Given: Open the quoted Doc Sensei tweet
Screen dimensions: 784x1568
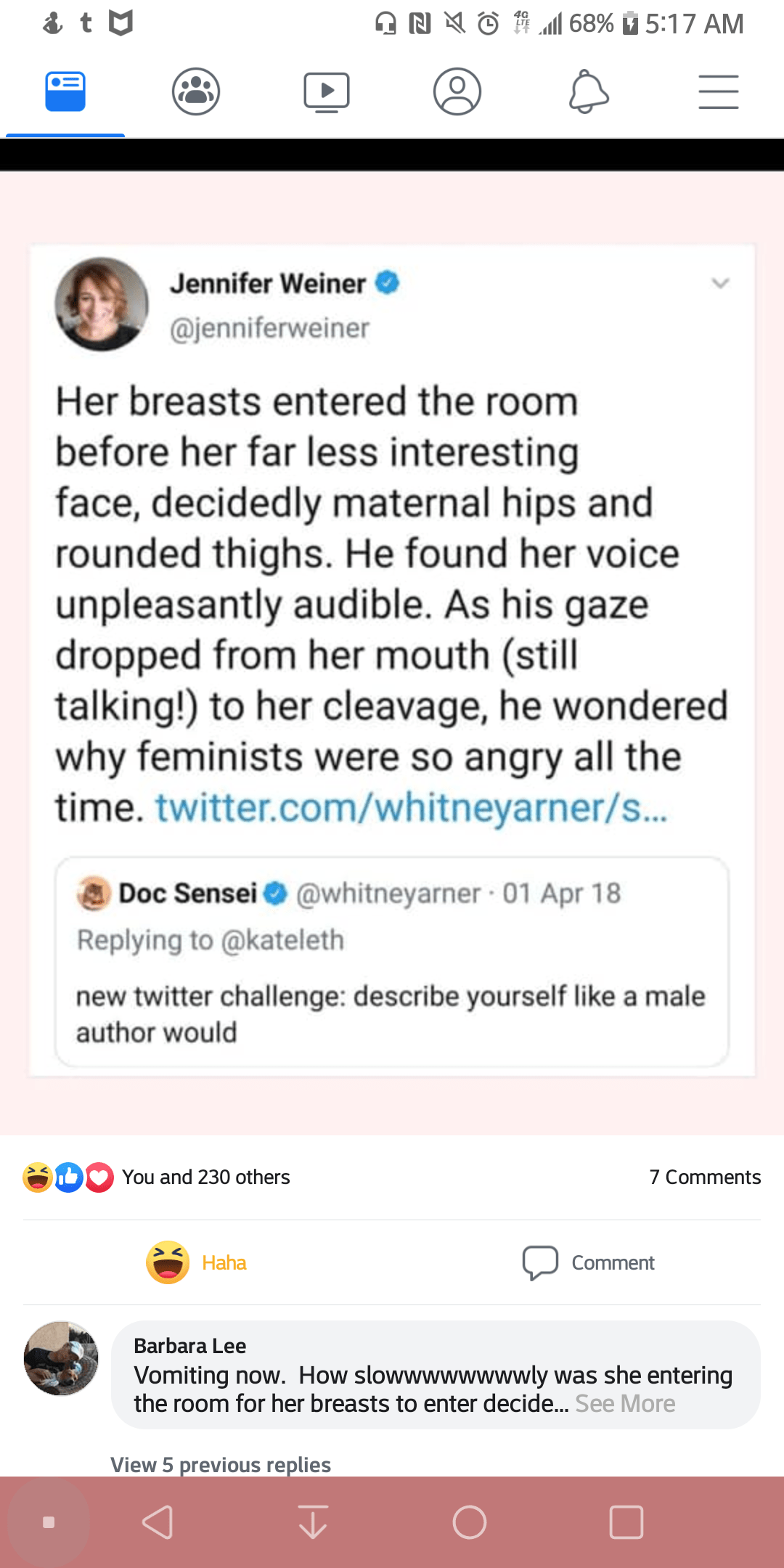Looking at the screenshot, I should (392, 962).
